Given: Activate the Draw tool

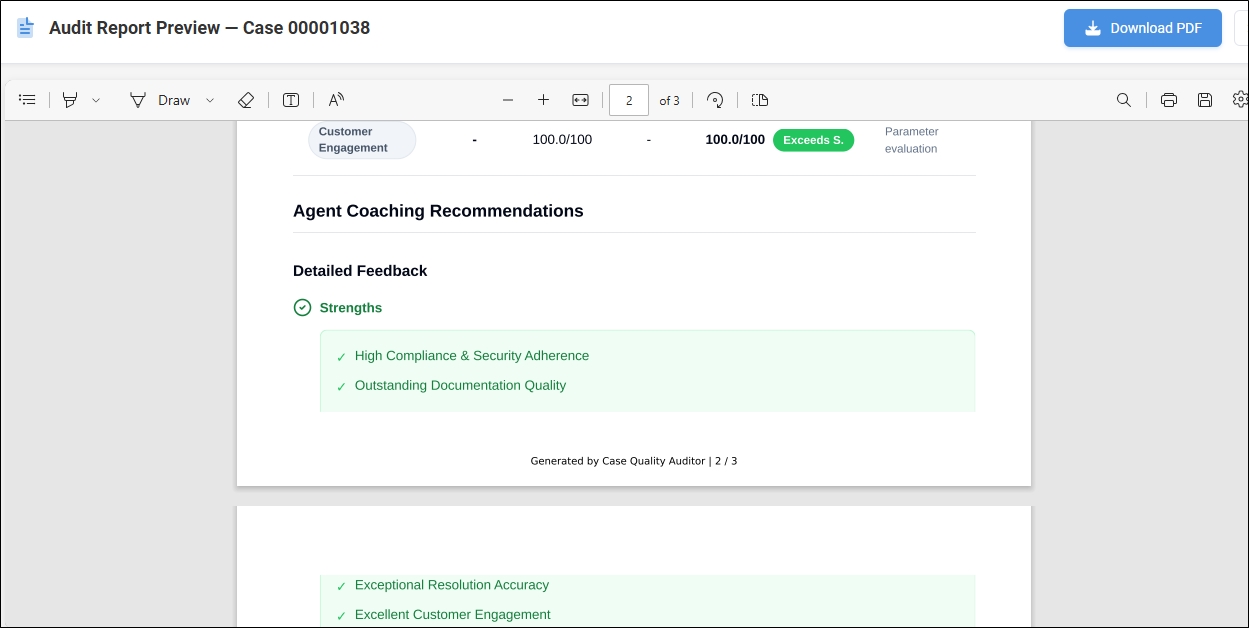Looking at the screenshot, I should [160, 100].
